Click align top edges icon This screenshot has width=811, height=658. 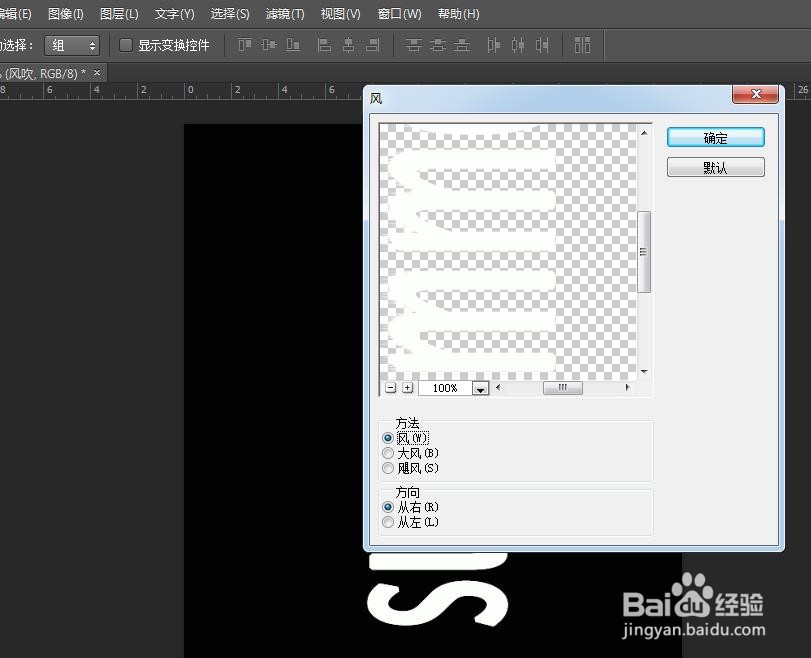tap(245, 45)
